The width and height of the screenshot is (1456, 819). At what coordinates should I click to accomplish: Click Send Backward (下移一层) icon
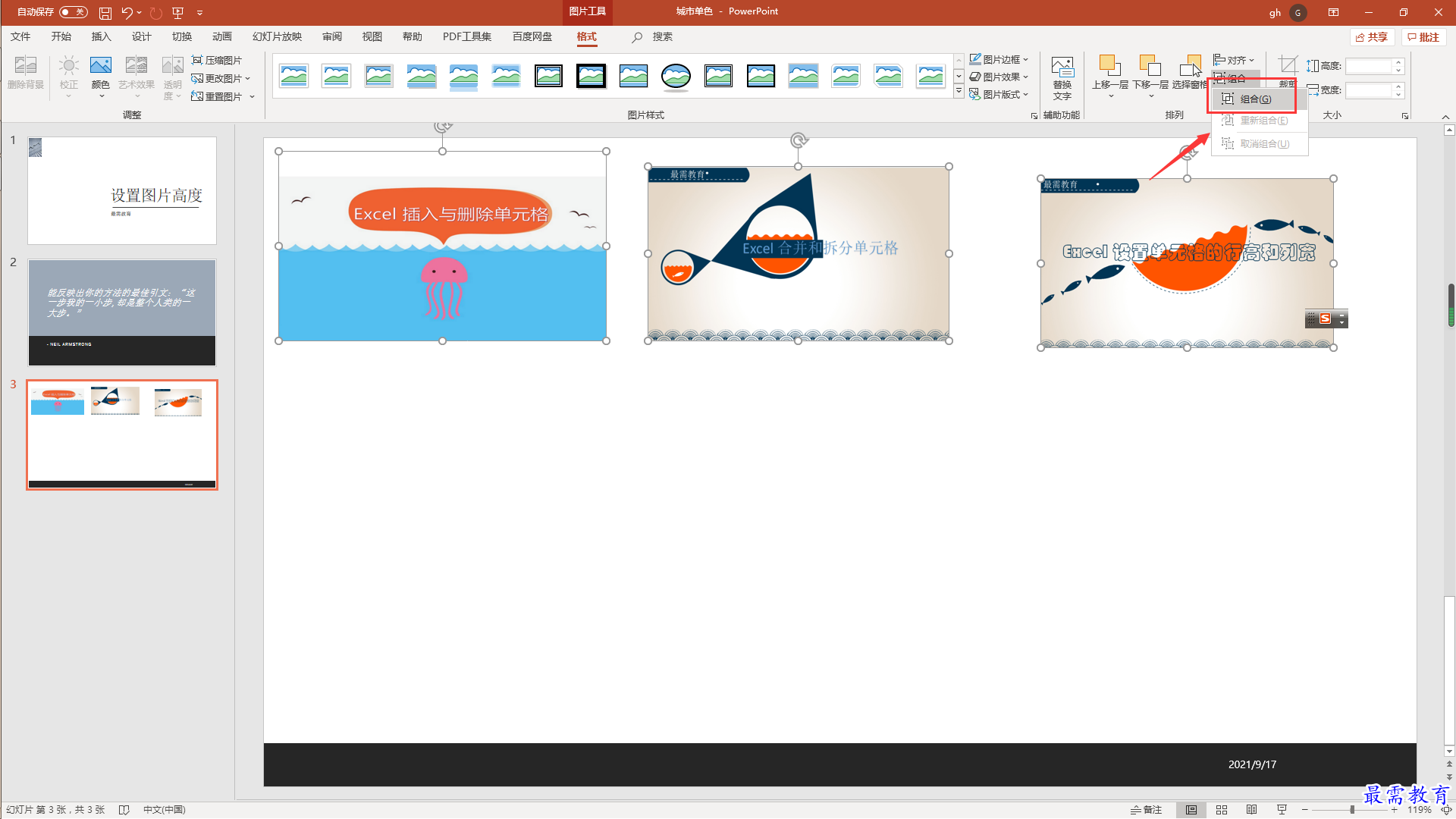1150,77
